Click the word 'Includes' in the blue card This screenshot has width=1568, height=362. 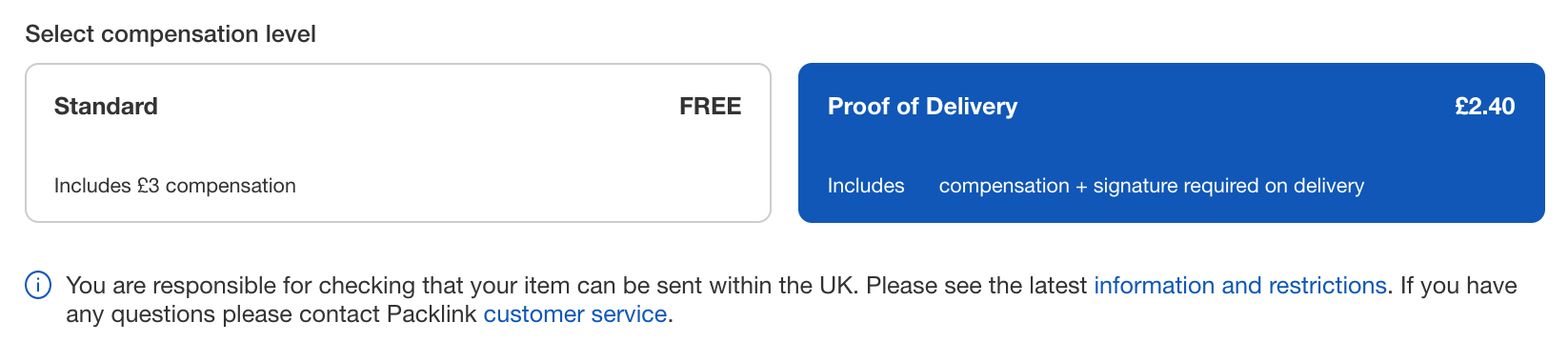click(866, 186)
